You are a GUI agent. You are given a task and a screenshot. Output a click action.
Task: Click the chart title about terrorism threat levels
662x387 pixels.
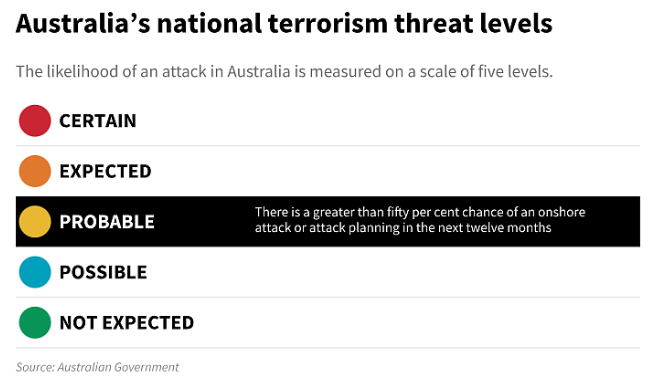click(x=284, y=23)
